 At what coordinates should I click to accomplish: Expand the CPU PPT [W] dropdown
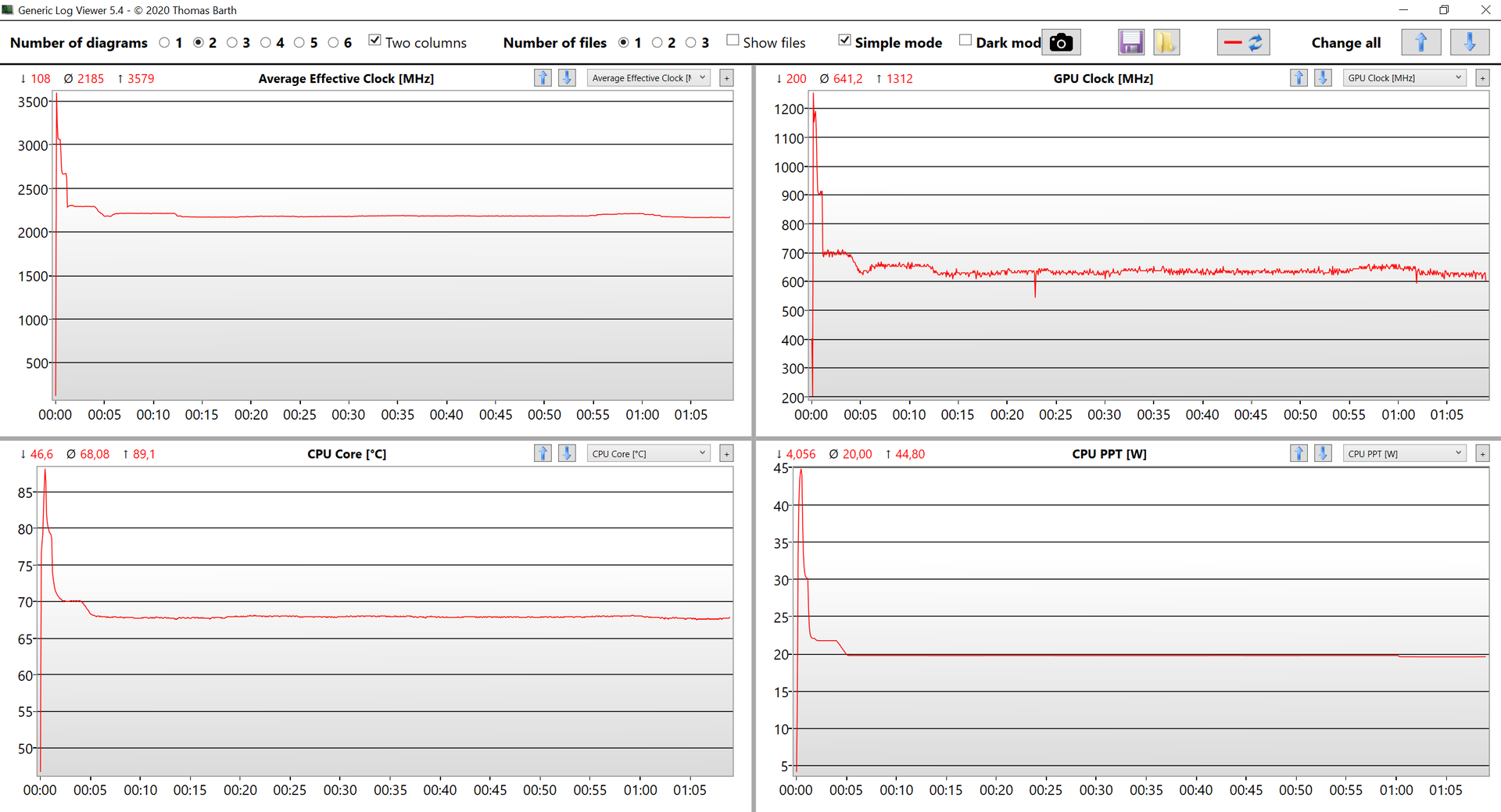click(x=1404, y=453)
